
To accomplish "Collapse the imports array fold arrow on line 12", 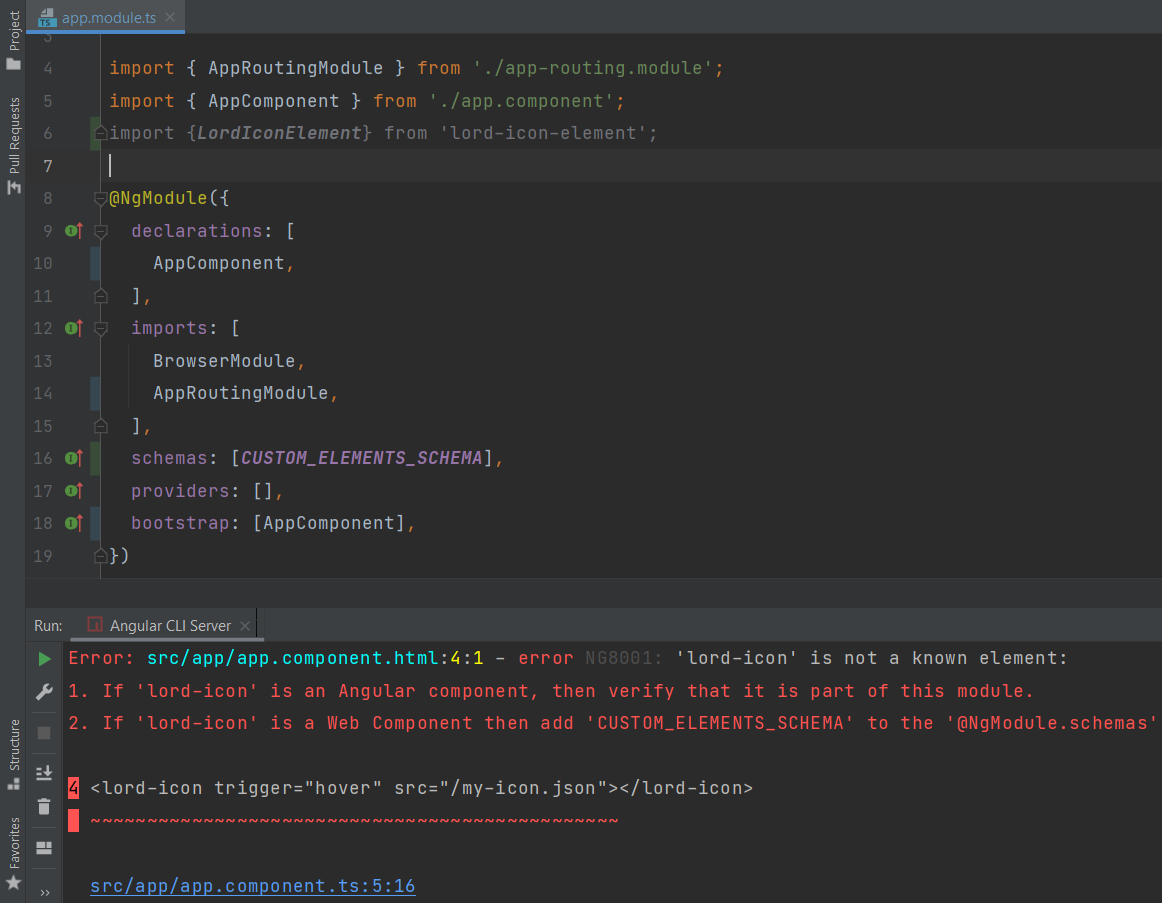I will (99, 328).
